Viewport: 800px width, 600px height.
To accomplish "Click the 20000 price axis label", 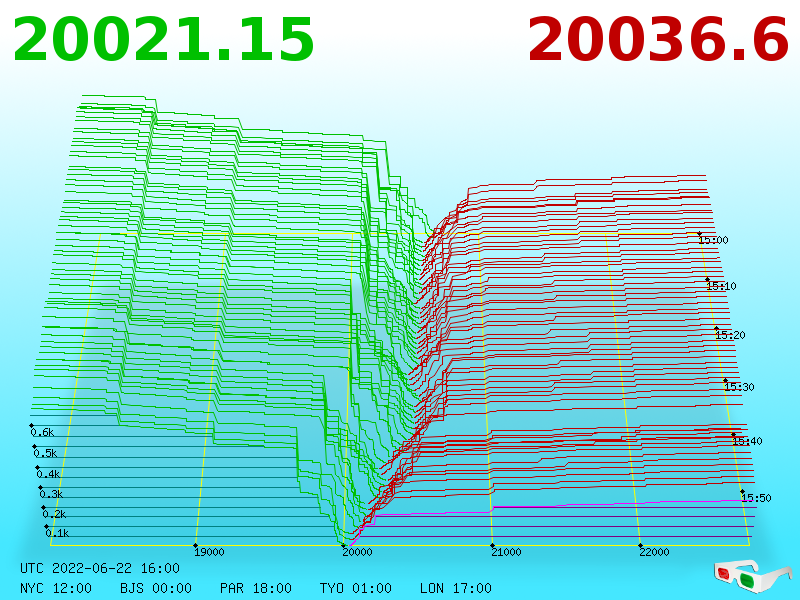I will pos(357,552).
